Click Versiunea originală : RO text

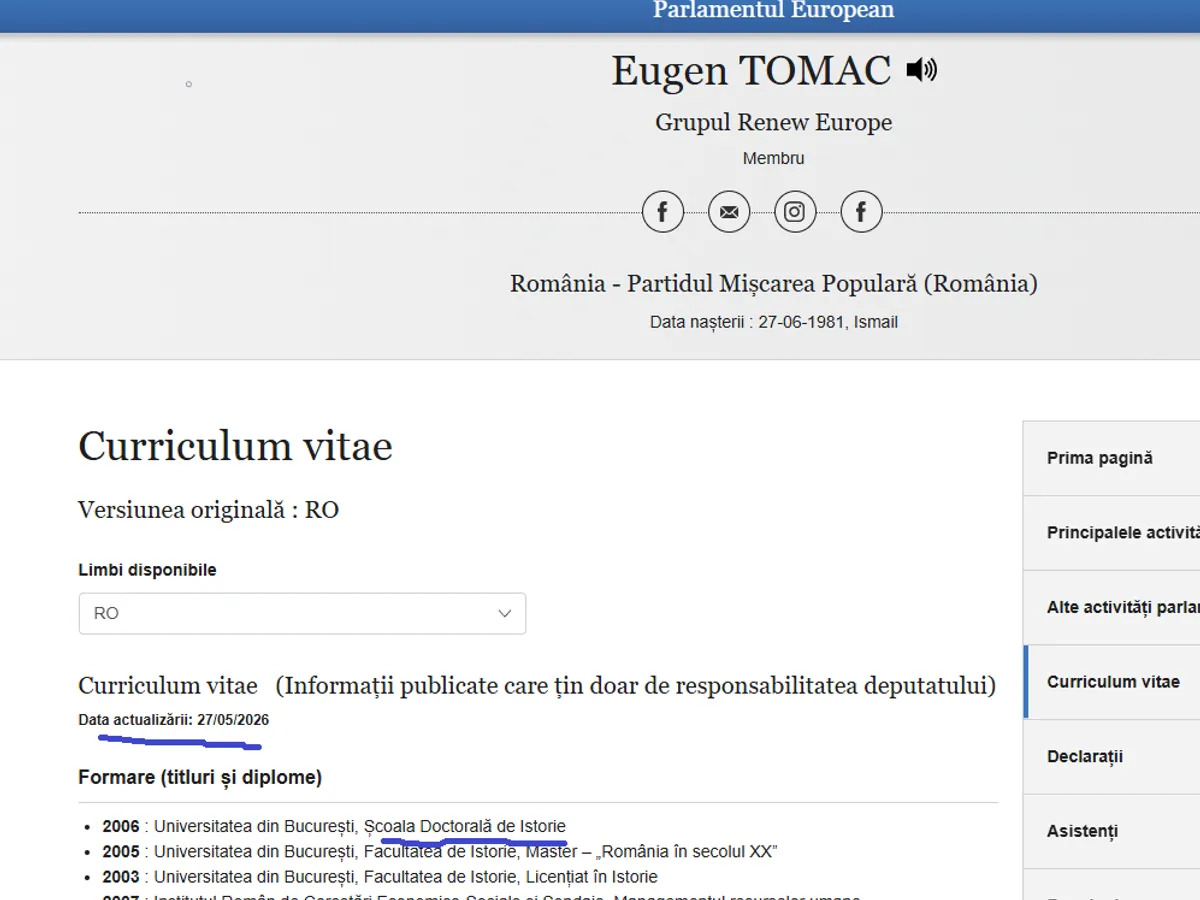(x=208, y=510)
